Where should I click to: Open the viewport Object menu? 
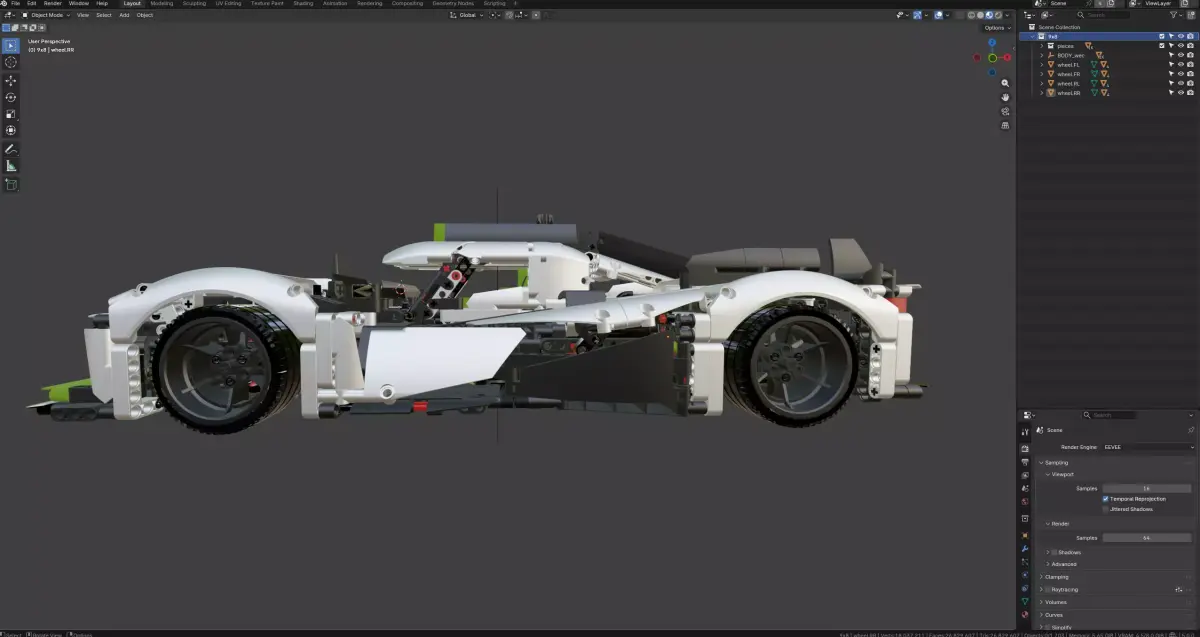tap(145, 15)
